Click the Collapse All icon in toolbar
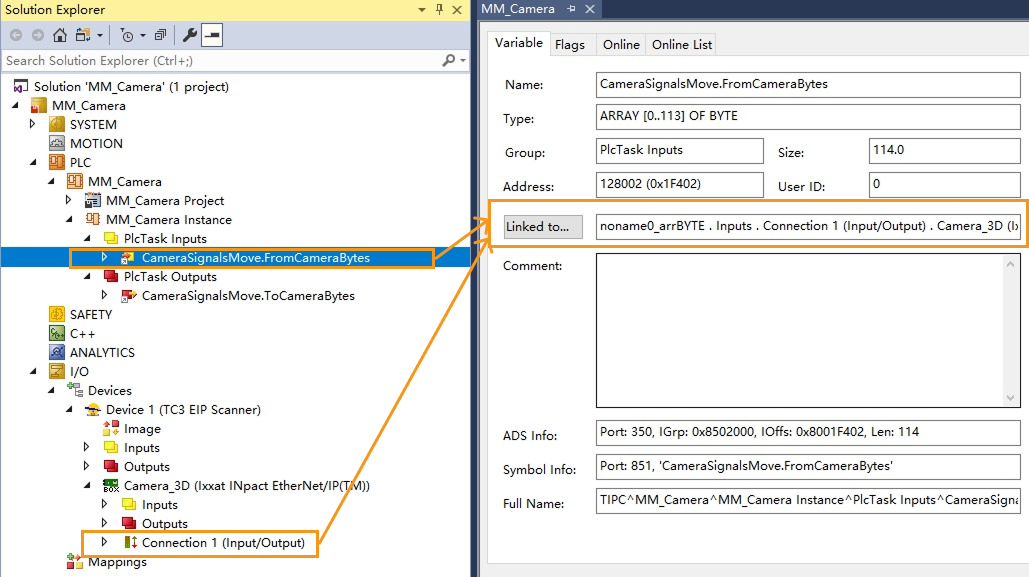This screenshot has height=577, width=1029. click(x=160, y=35)
